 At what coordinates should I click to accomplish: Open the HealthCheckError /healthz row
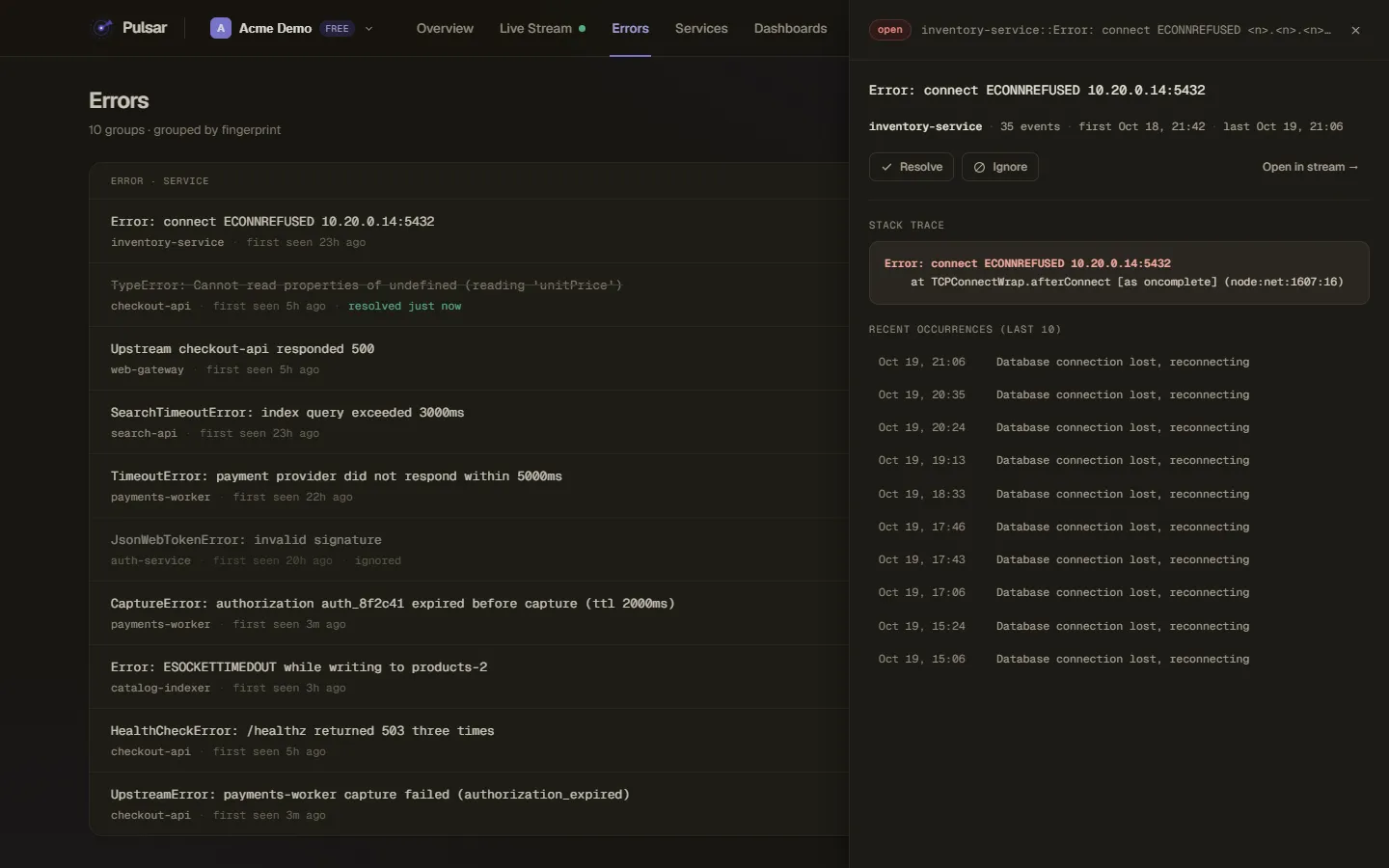click(x=469, y=741)
